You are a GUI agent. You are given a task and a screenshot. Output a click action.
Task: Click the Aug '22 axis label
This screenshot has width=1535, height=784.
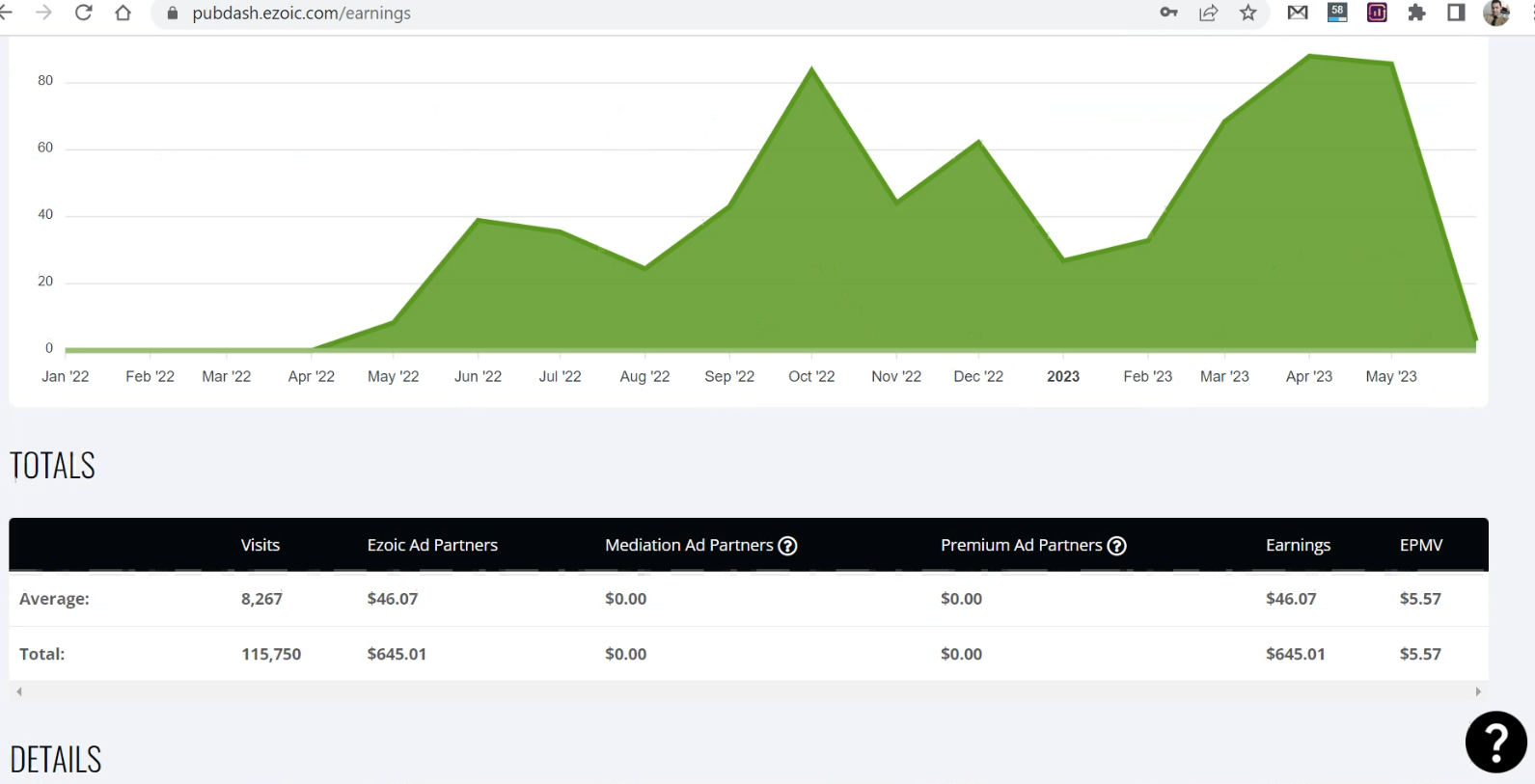coord(644,376)
